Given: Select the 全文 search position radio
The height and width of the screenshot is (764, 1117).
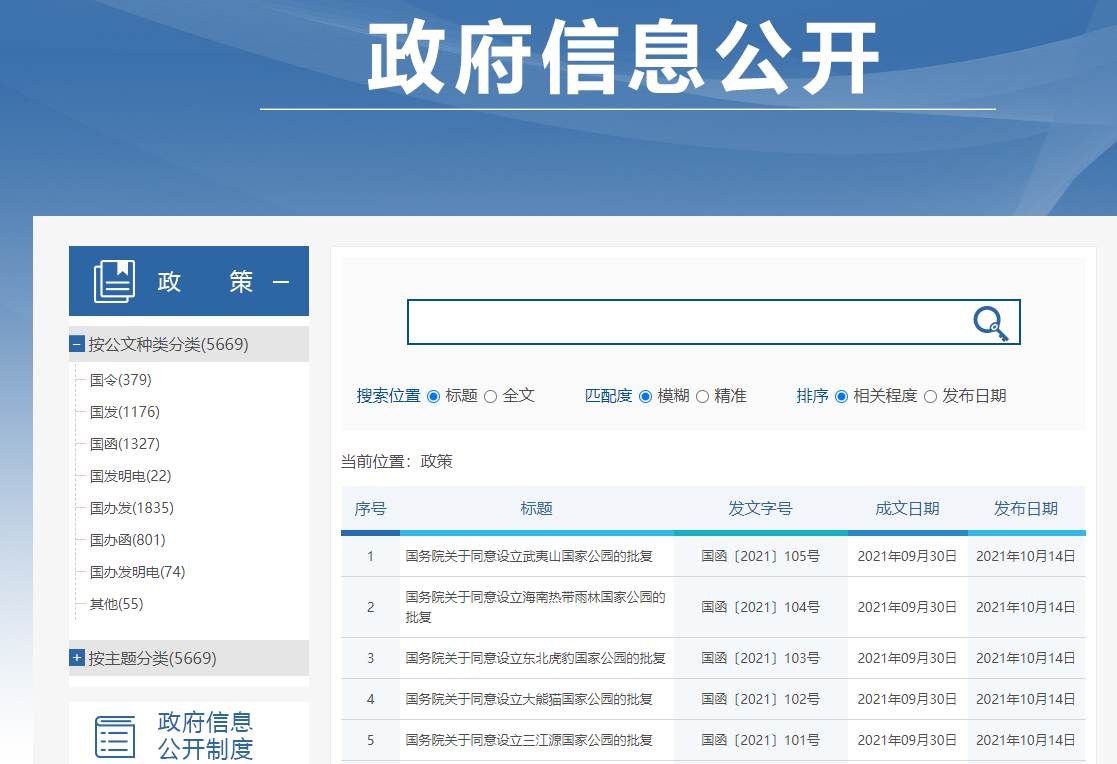Looking at the screenshot, I should (x=490, y=396).
